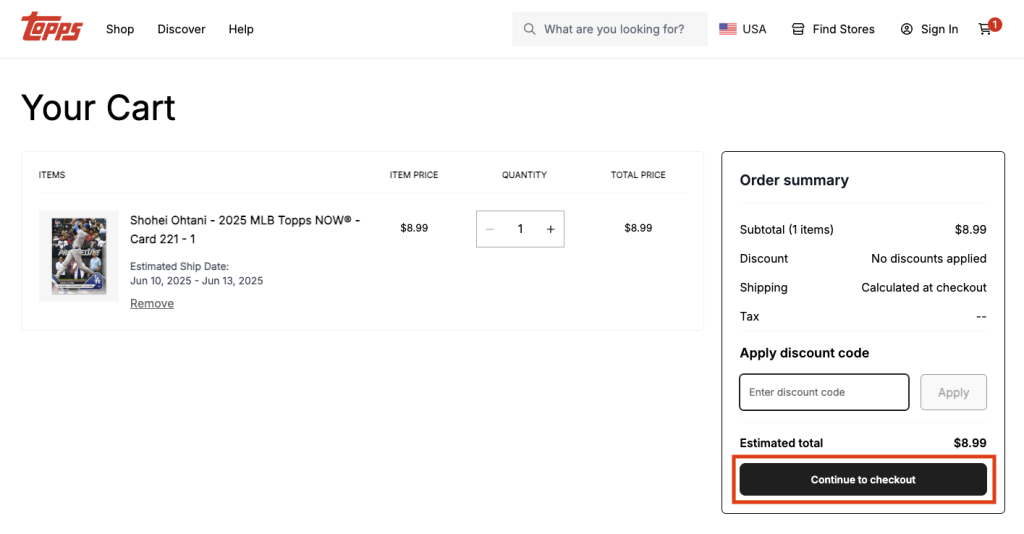The height and width of the screenshot is (534, 1024).
Task: Decrease quantity with minus button
Action: tap(490, 229)
